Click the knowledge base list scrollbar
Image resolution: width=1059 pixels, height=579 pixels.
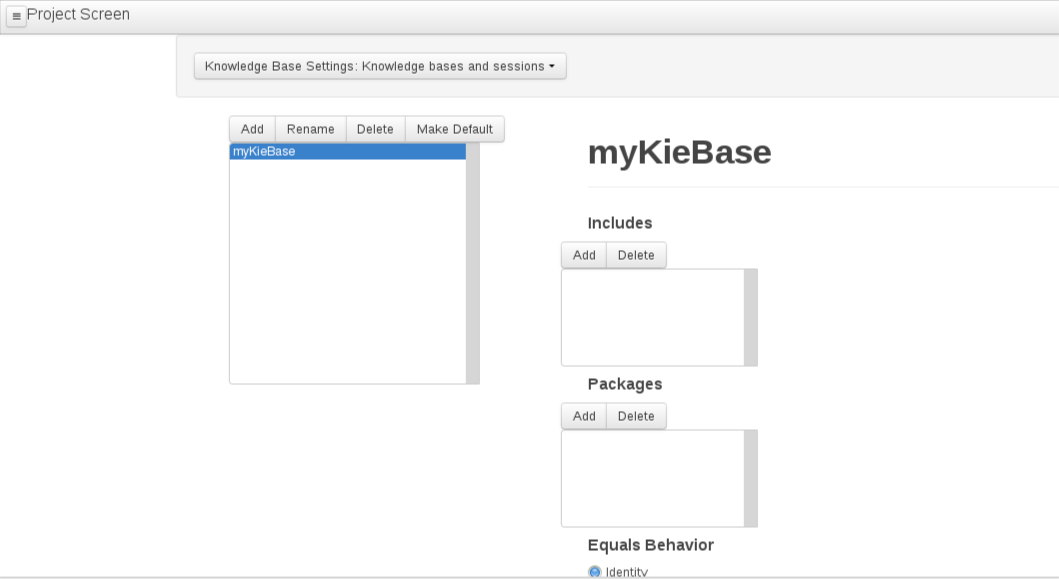point(473,263)
